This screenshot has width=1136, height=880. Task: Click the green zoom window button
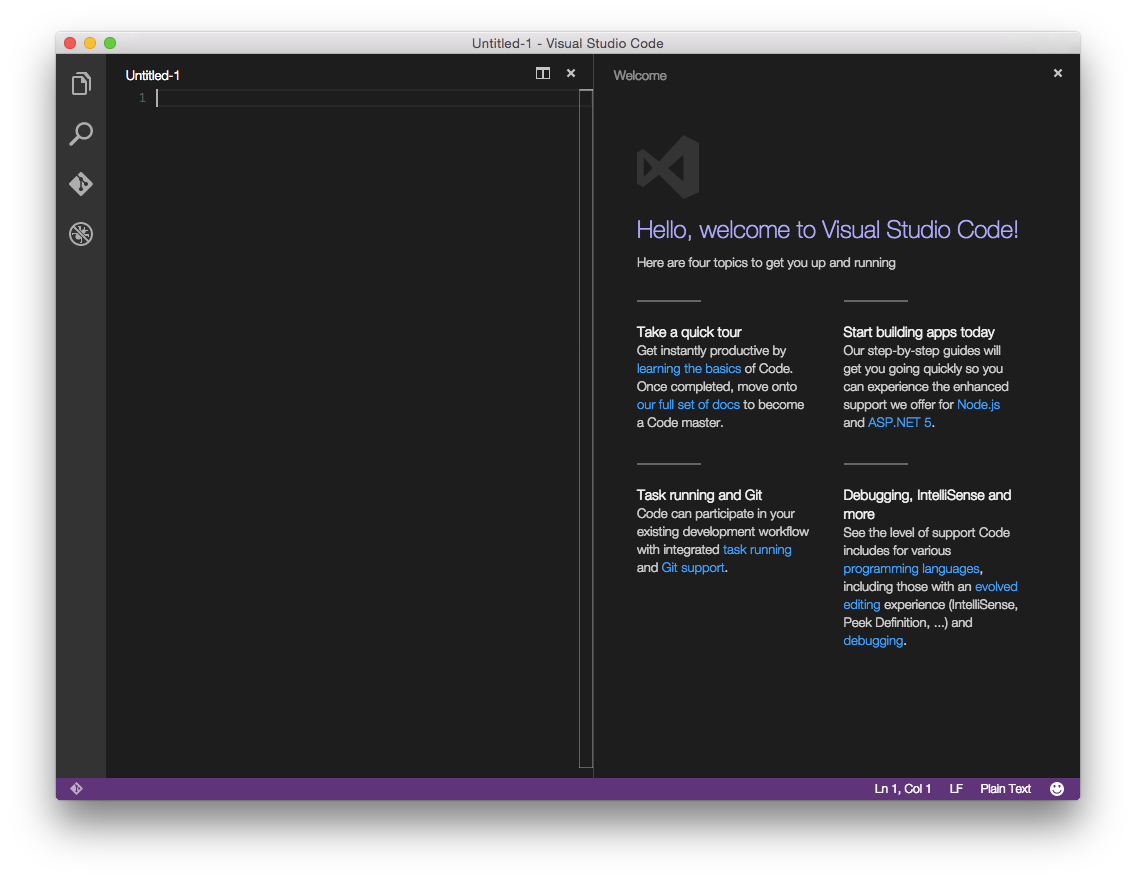110,43
